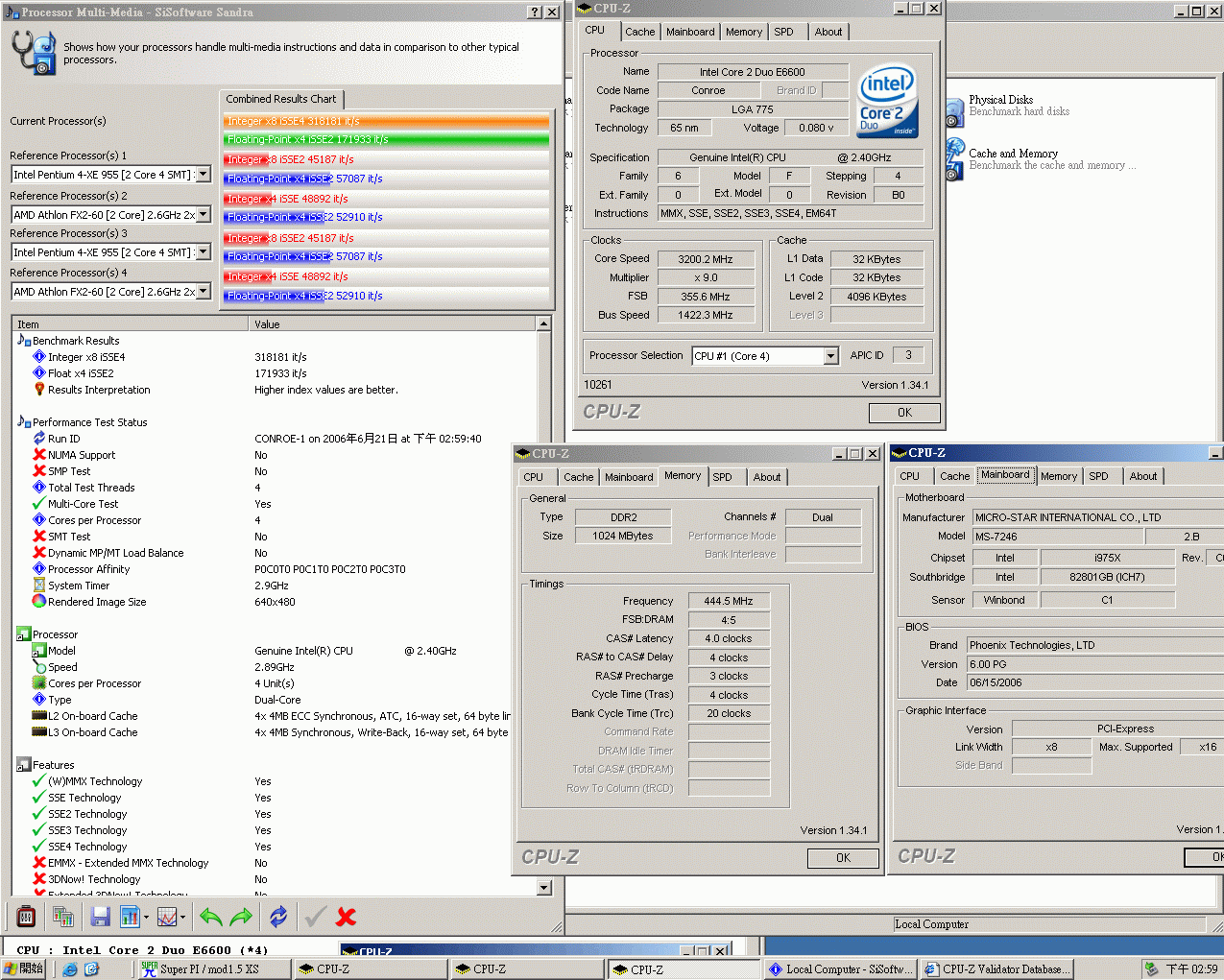Image resolution: width=1224 pixels, height=980 pixels.
Task: Open module options icon in Sandra toolbar
Action: point(27,917)
